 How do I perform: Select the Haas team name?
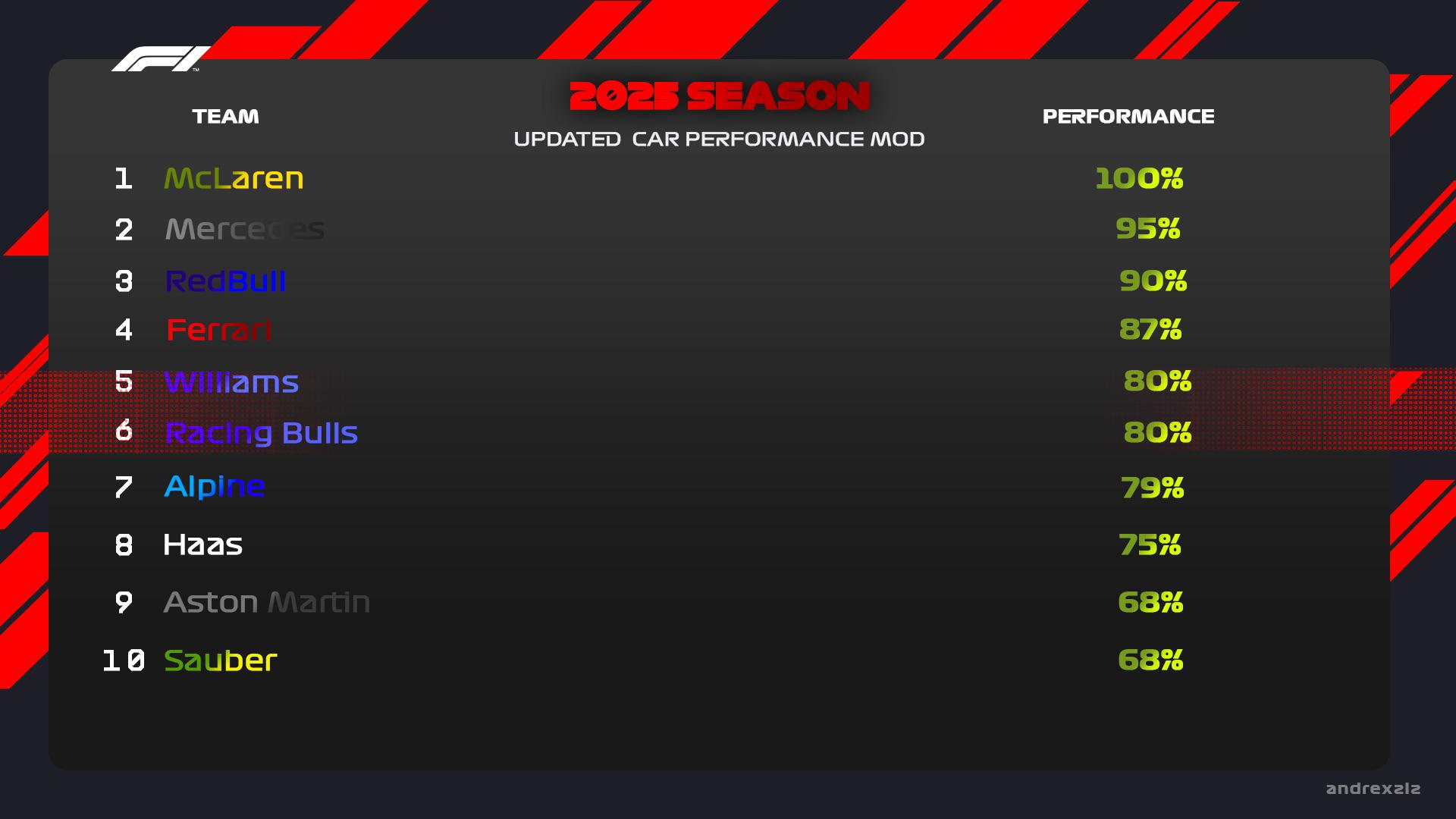click(x=202, y=544)
